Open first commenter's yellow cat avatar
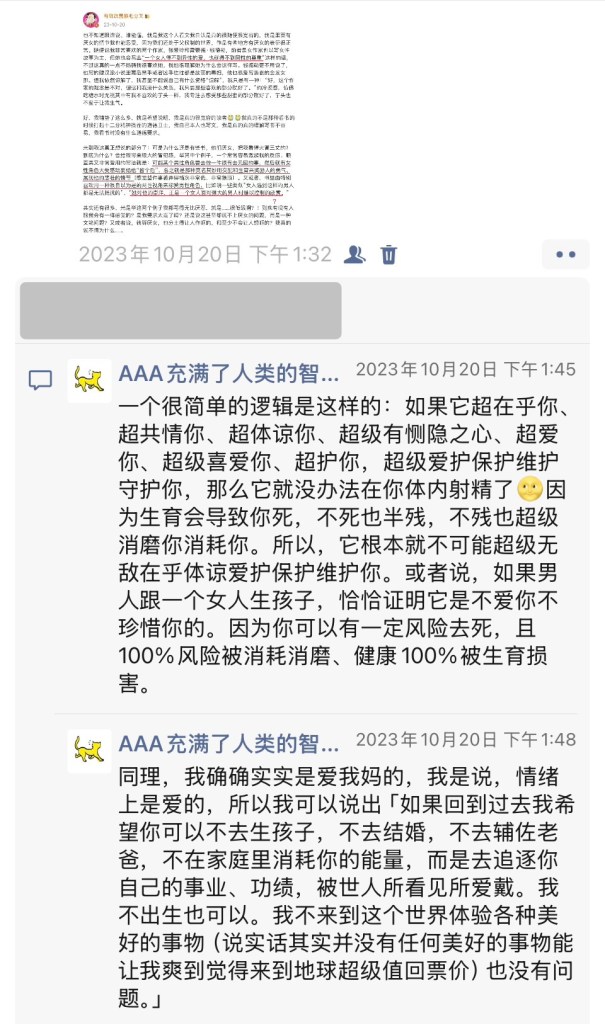This screenshot has height=1024, width=605. coord(89,380)
